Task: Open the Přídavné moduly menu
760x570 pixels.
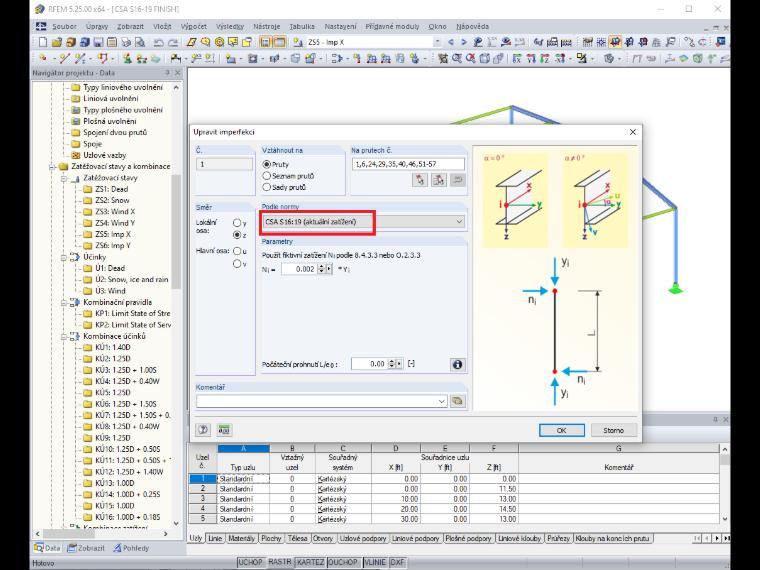Action: 392,27
